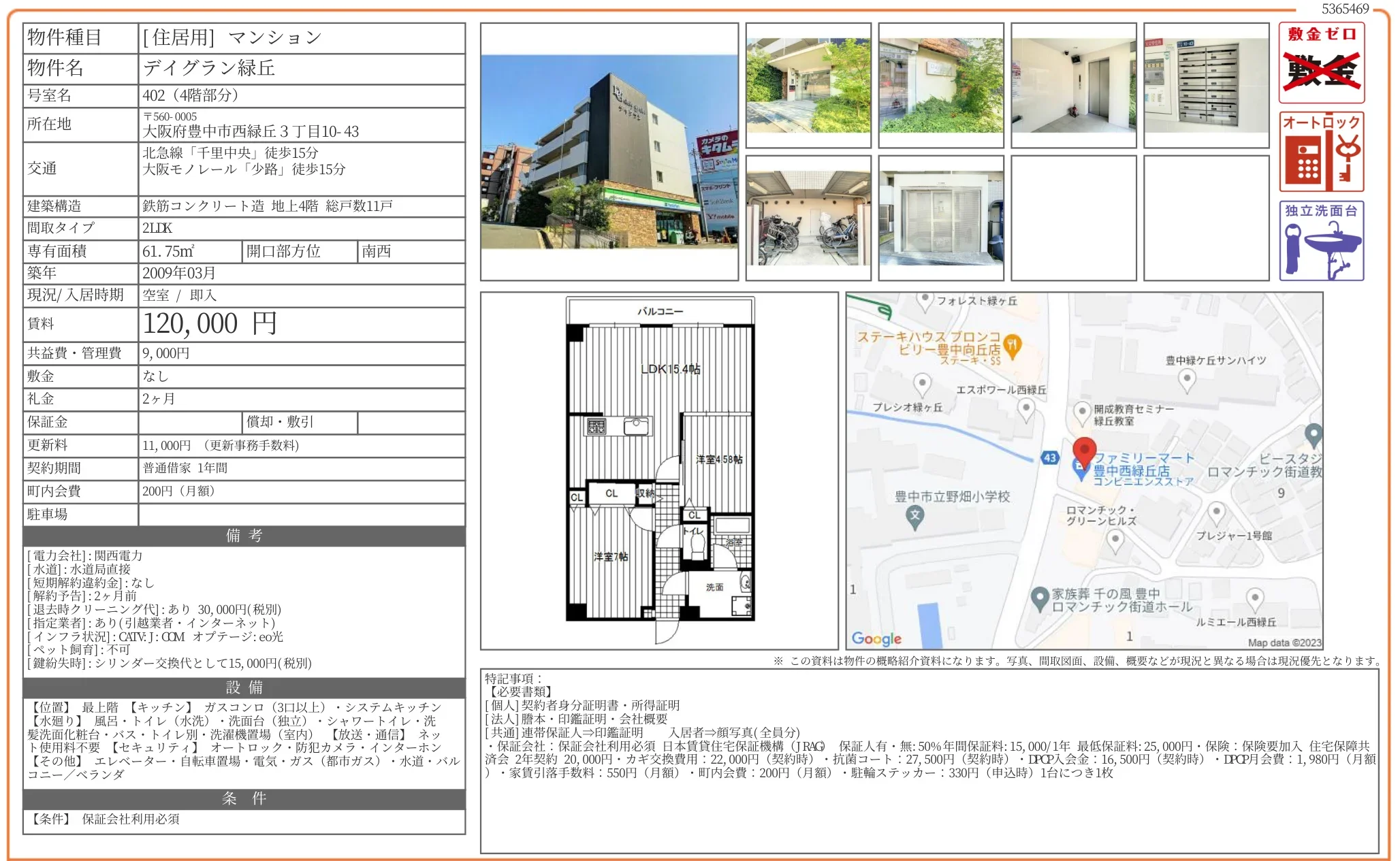Click the 豊中市立野畑小学校 school map marker

click(x=915, y=516)
